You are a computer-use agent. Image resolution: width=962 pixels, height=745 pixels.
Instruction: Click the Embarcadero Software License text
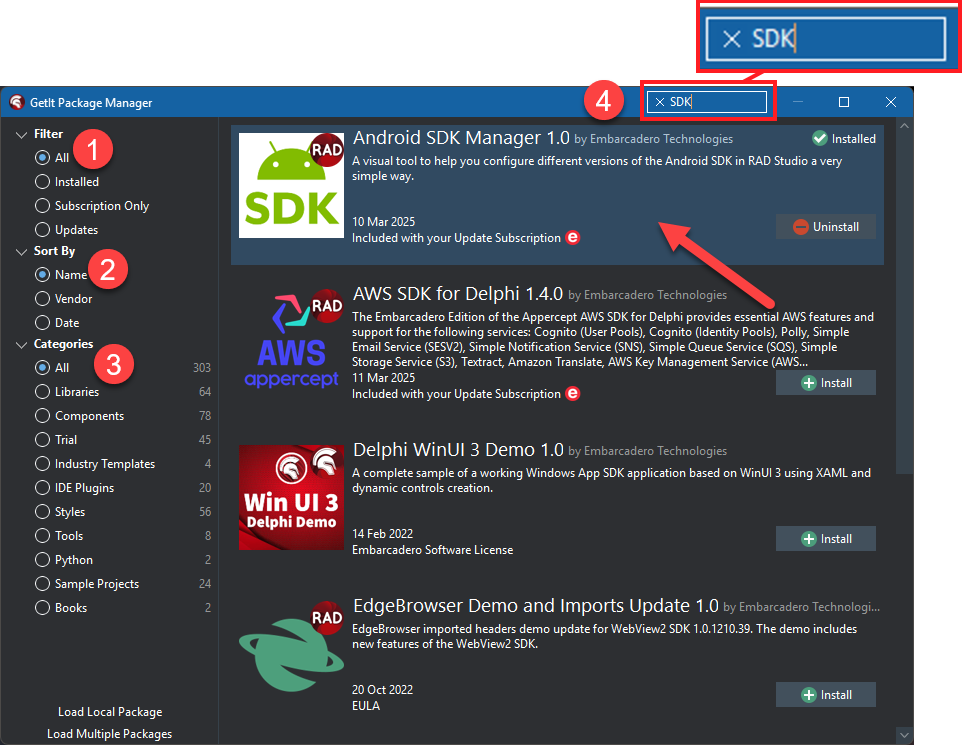[433, 550]
